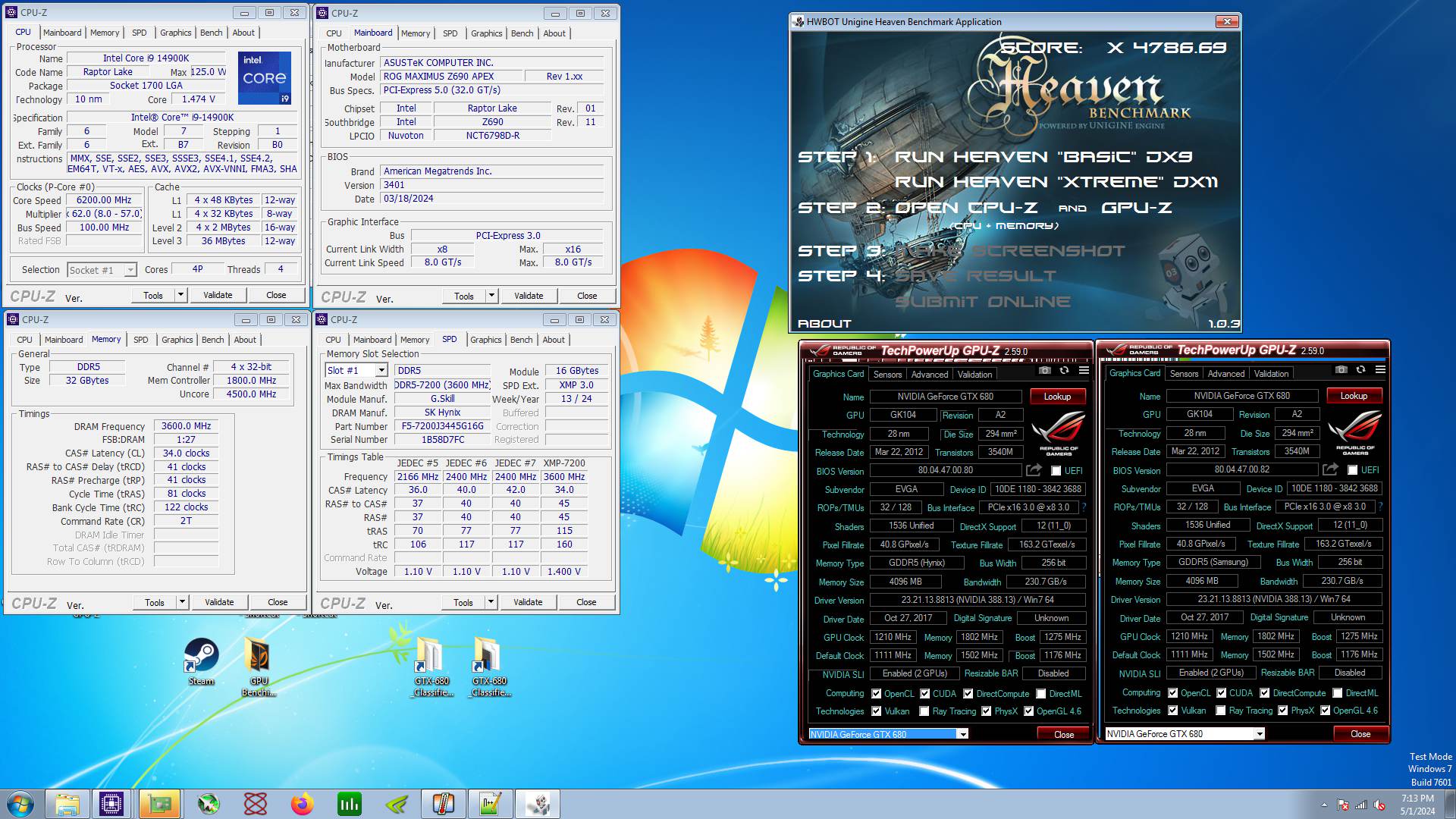Open GPU selector dropdown in left GPU-Z
The width and height of the screenshot is (1456, 819).
pos(962,734)
